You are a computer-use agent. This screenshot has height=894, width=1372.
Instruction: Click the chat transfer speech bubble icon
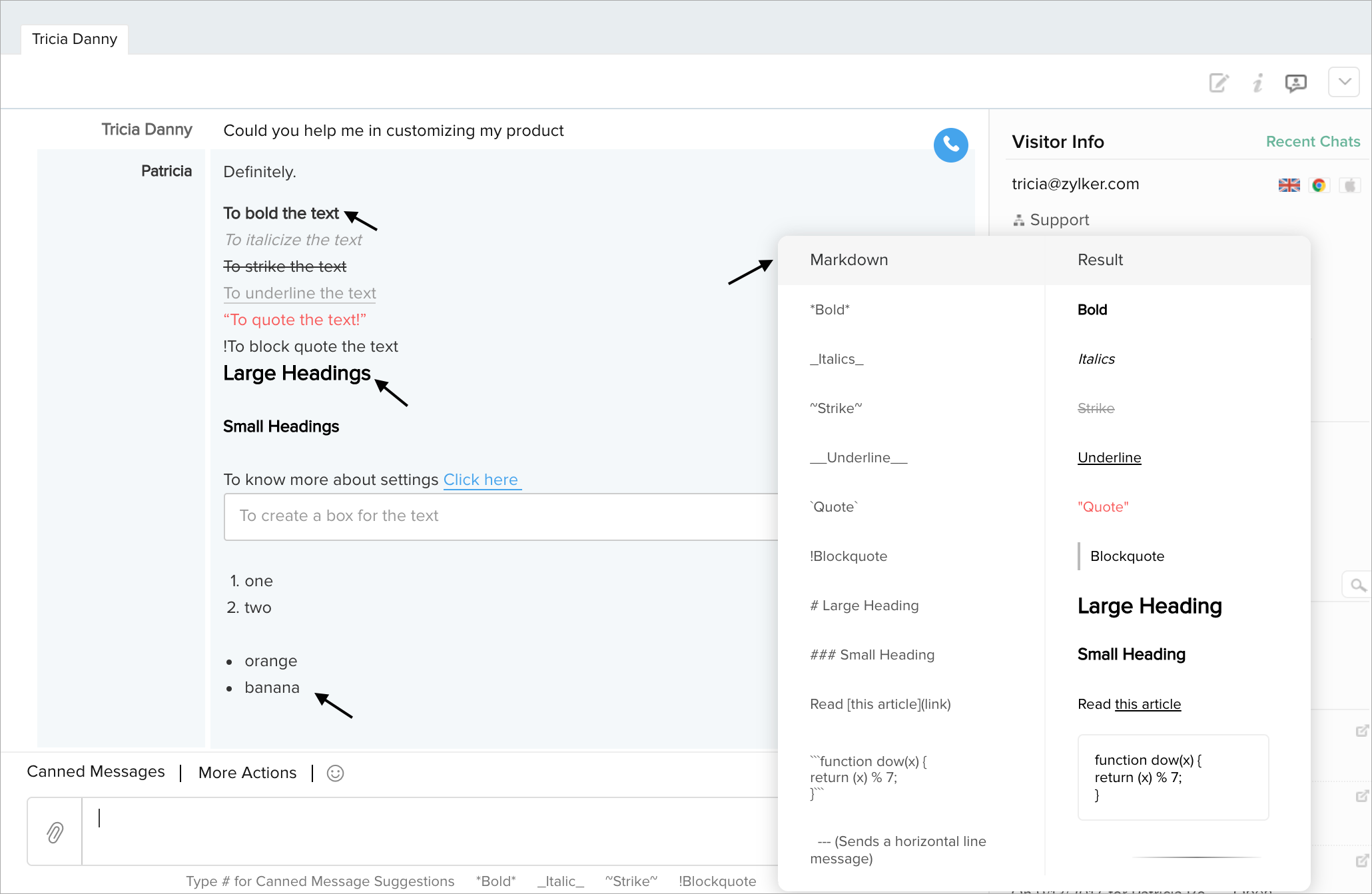click(x=1295, y=83)
